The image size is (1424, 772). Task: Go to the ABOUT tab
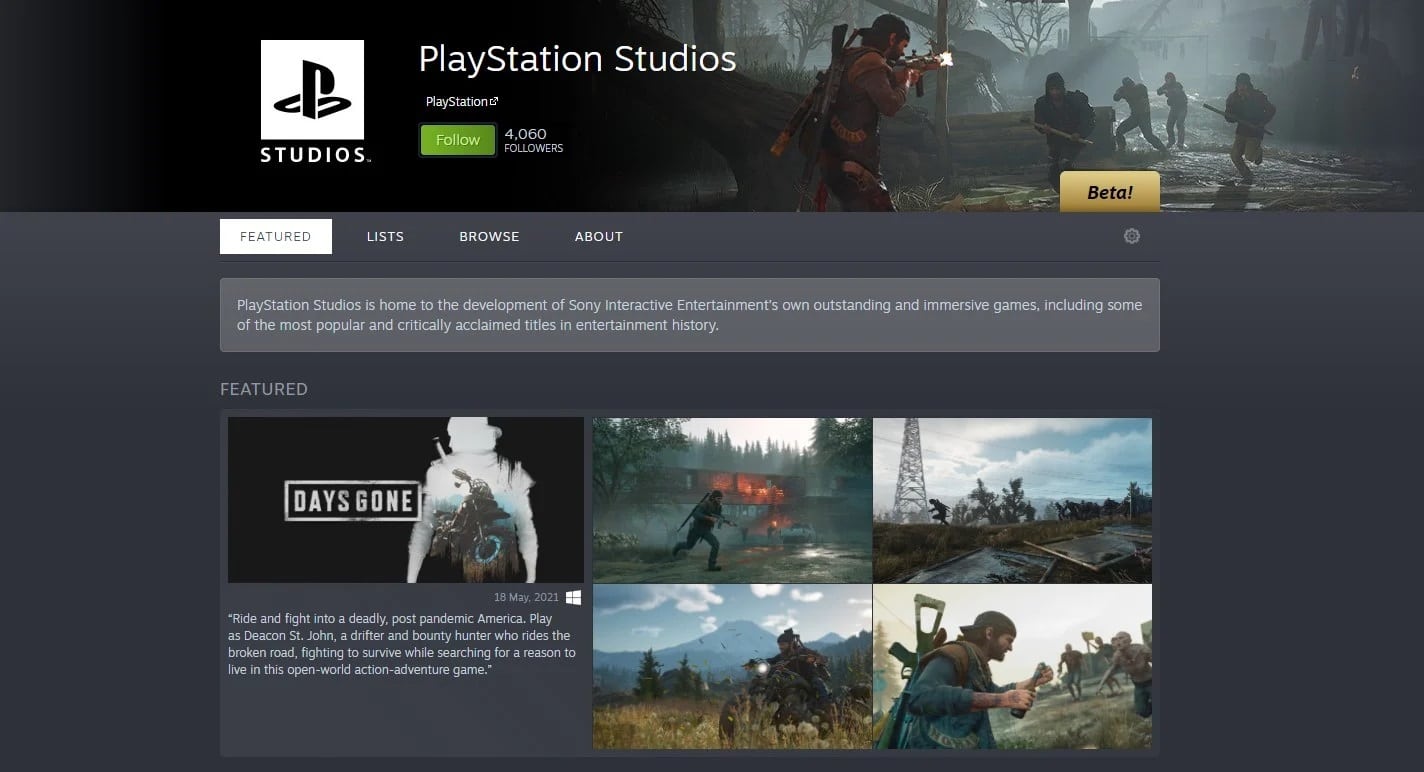point(598,236)
